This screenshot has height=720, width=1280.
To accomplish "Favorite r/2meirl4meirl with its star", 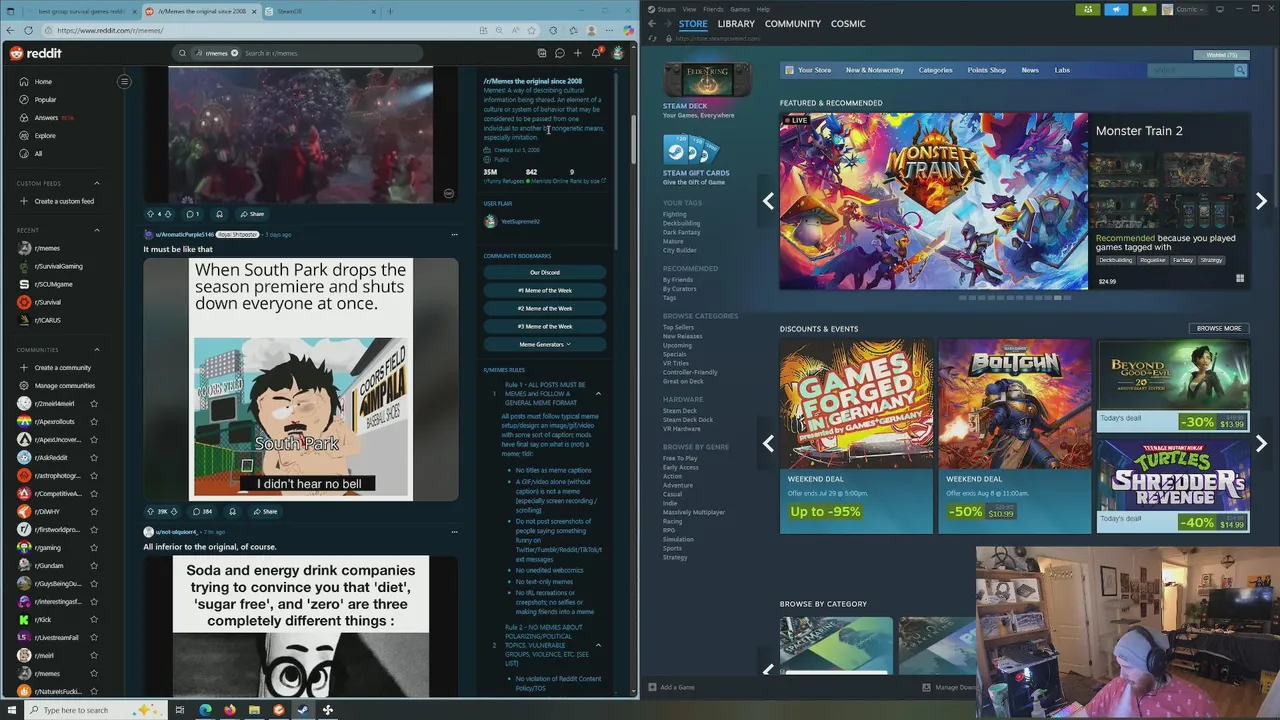I will point(94,404).
